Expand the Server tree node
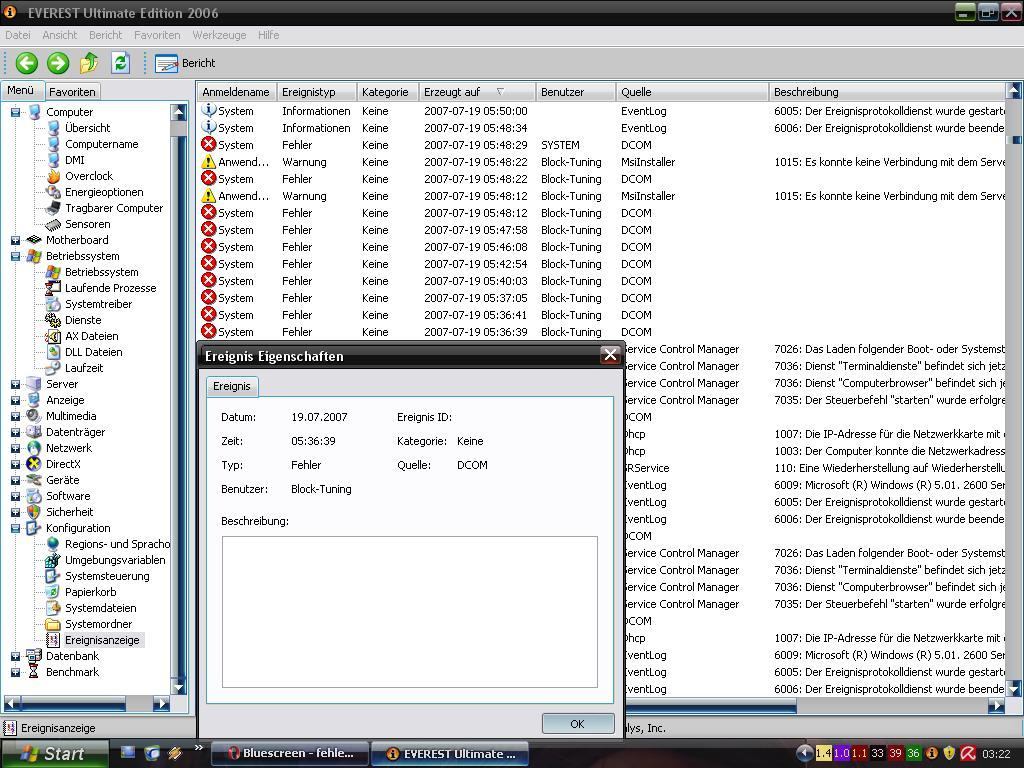Screen dimensions: 1024x768 click(15, 385)
